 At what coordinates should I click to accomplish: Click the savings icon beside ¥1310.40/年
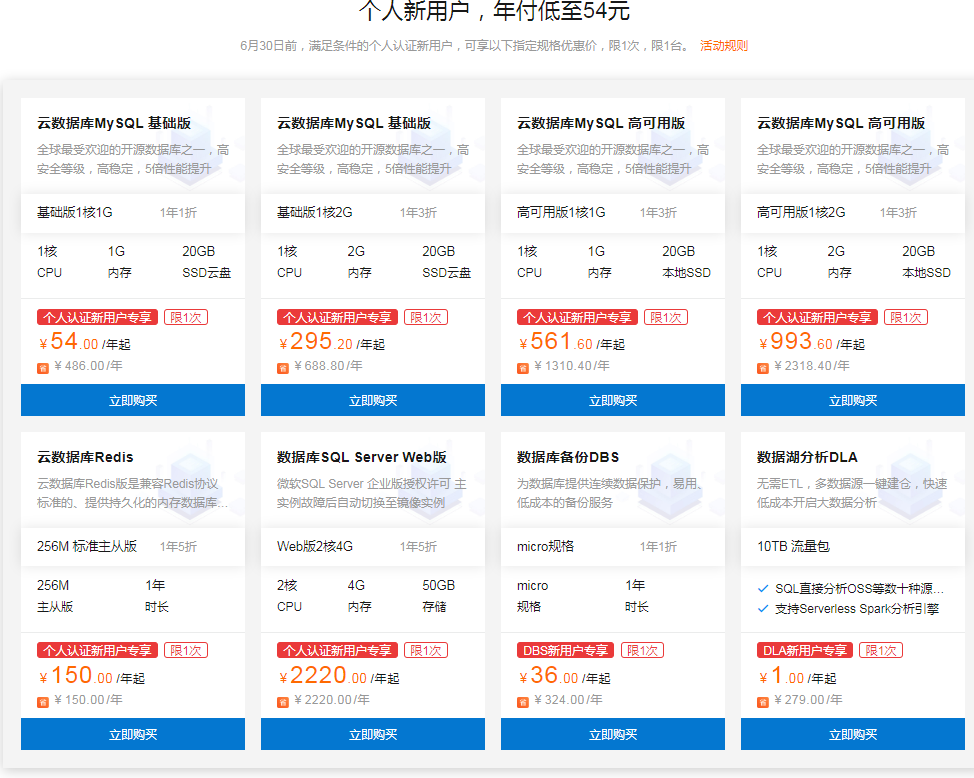click(523, 368)
